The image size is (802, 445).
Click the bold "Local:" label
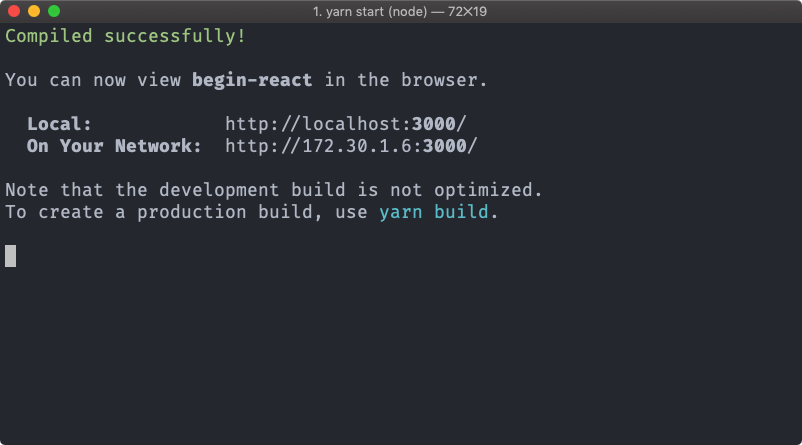tap(59, 124)
